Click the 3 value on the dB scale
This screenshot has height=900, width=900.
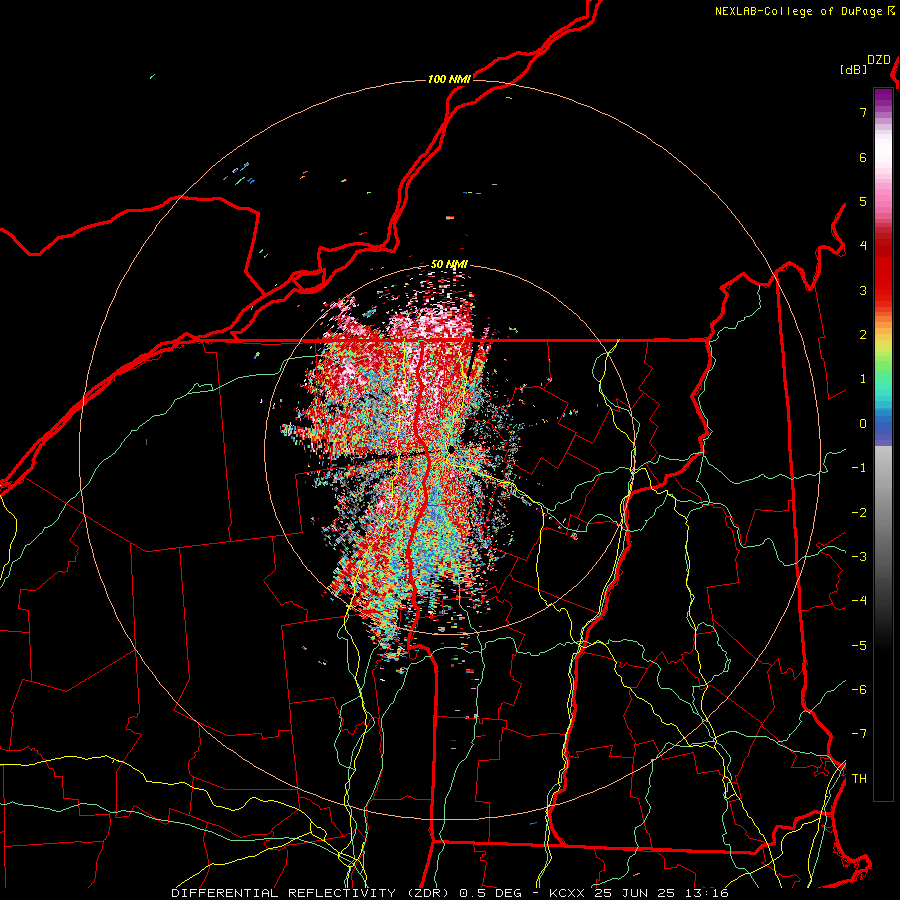tap(863, 290)
